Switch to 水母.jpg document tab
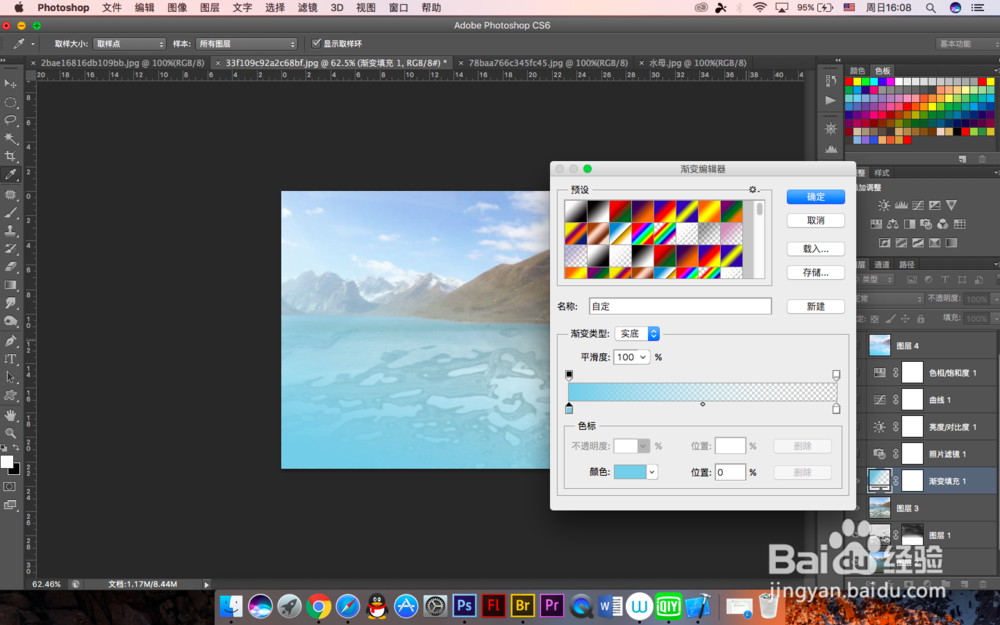This screenshot has height=625, width=1000. [x=697, y=62]
